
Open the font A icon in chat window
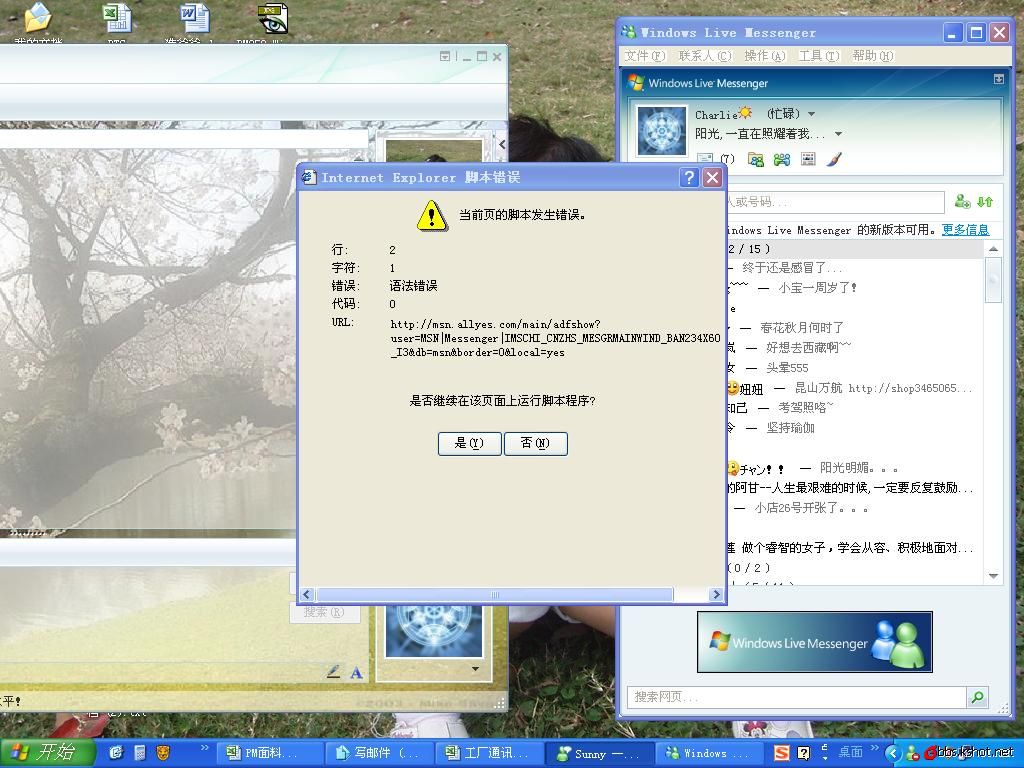coord(357,673)
